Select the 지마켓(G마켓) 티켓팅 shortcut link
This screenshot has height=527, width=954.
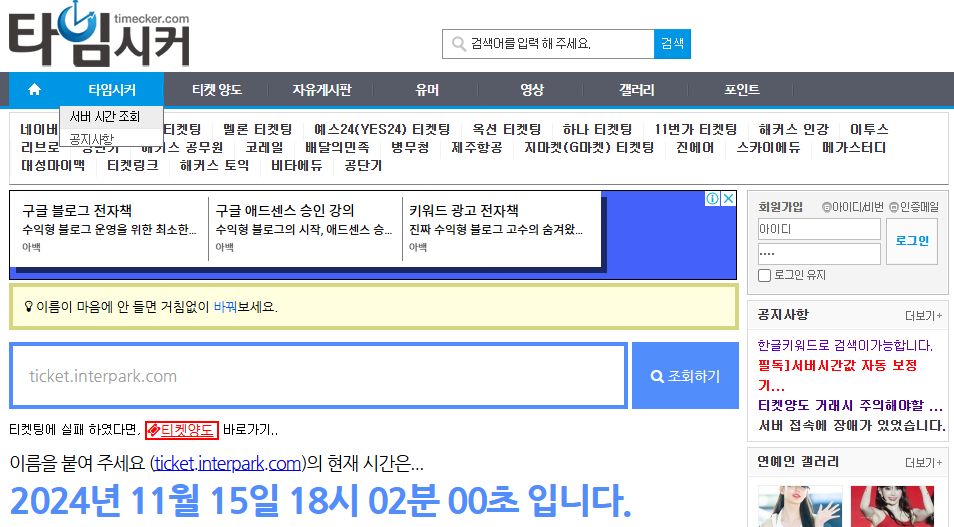pyautogui.click(x=589, y=148)
